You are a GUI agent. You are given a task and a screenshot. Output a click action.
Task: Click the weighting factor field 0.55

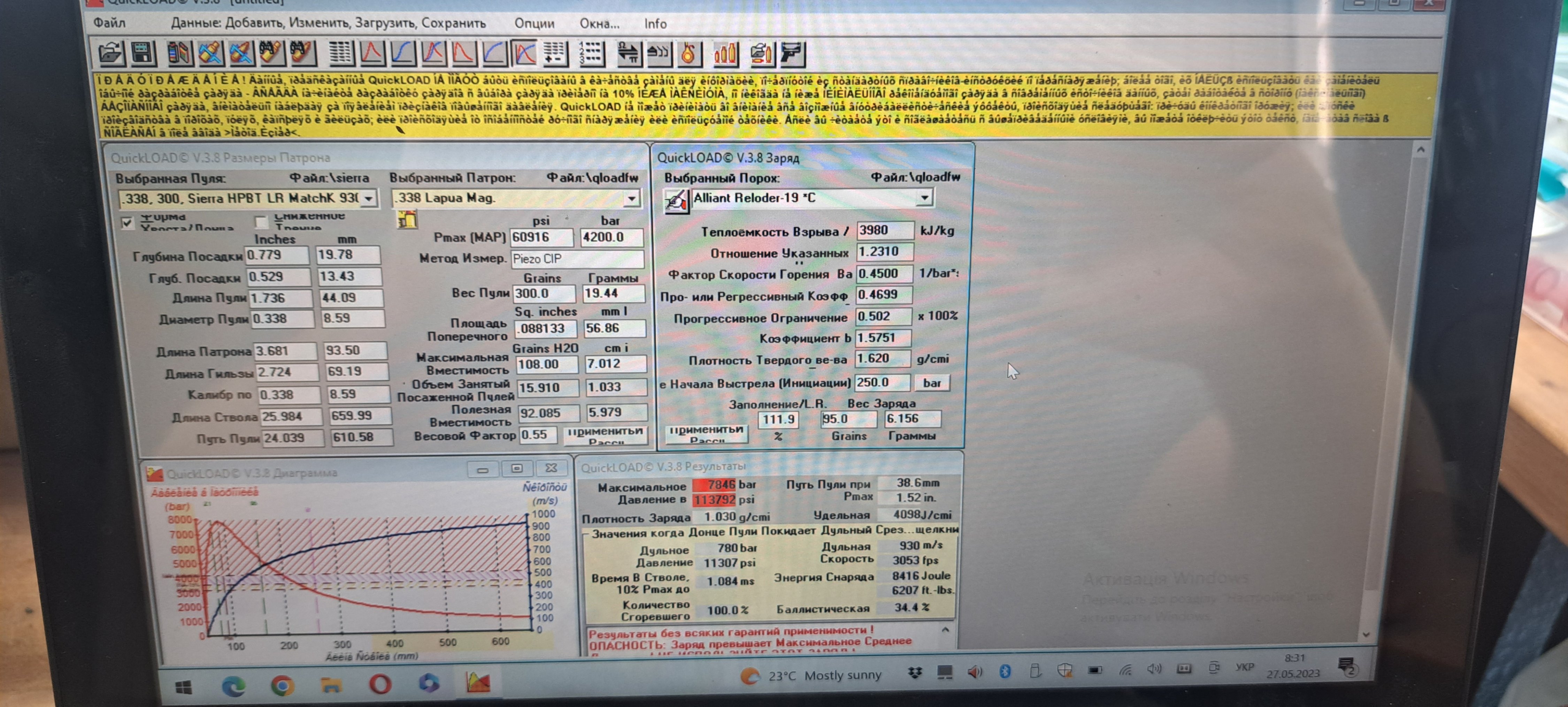[x=538, y=435]
